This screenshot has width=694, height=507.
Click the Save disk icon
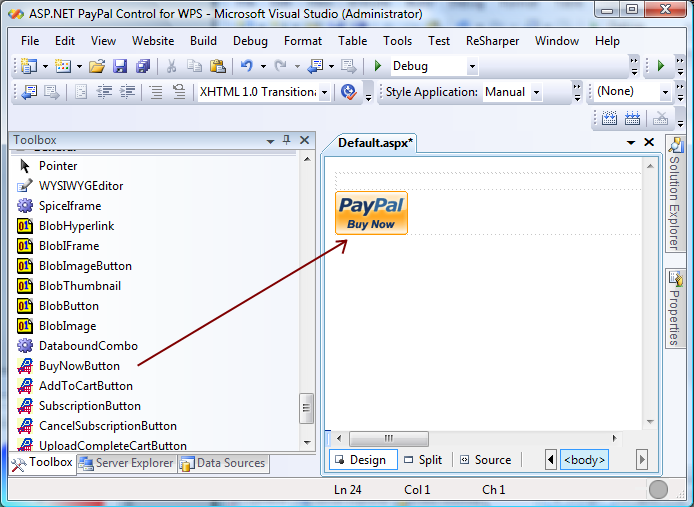click(120, 67)
